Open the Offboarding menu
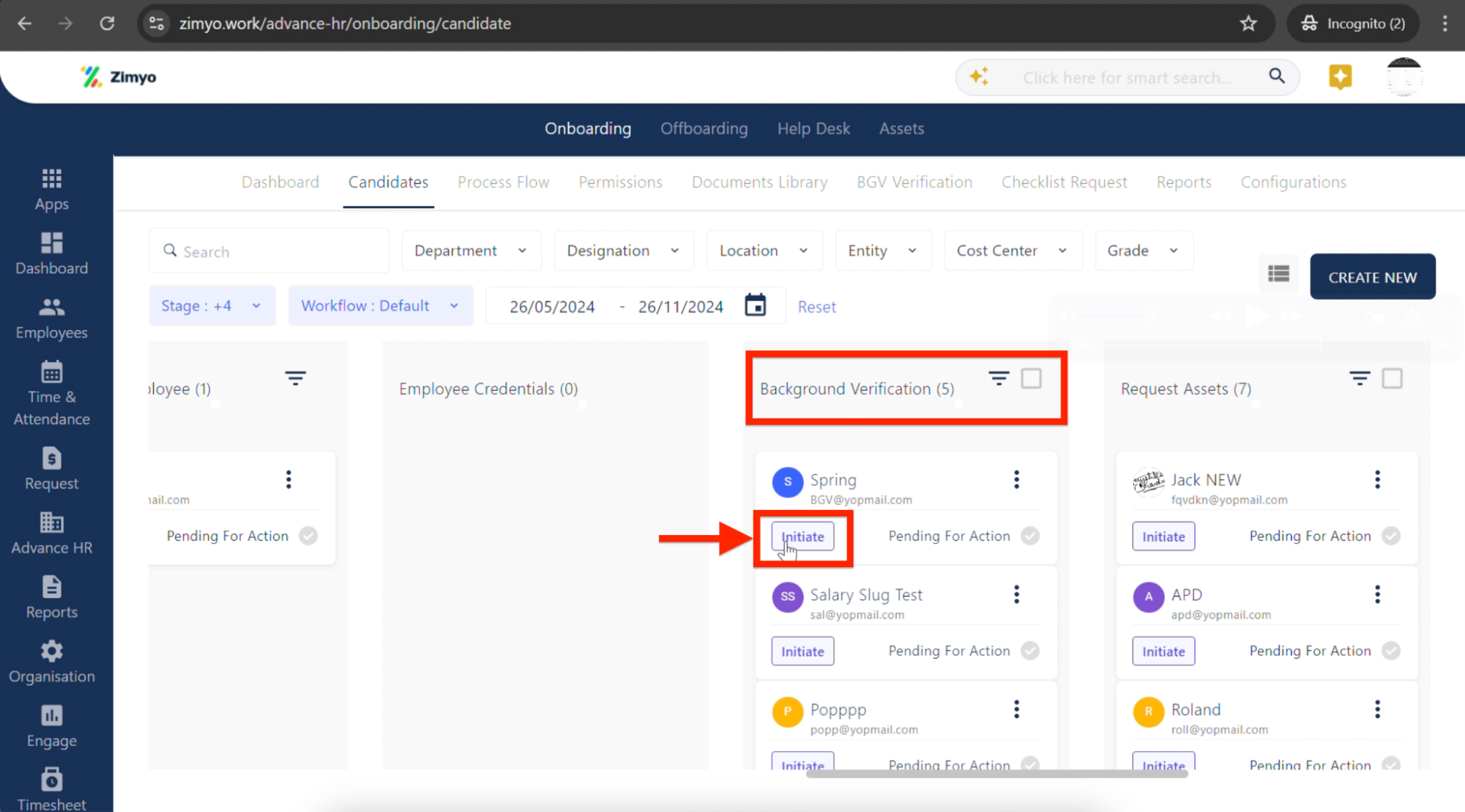This screenshot has width=1465, height=812. pyautogui.click(x=704, y=128)
